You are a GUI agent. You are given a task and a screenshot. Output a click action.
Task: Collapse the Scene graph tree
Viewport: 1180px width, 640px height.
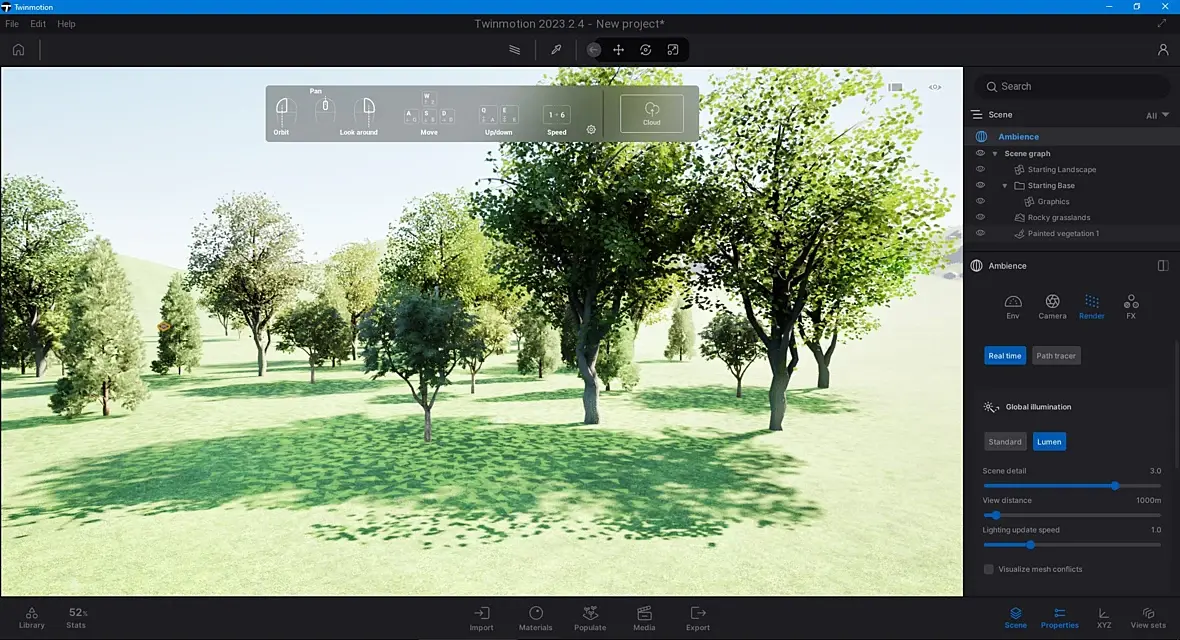tap(995, 154)
